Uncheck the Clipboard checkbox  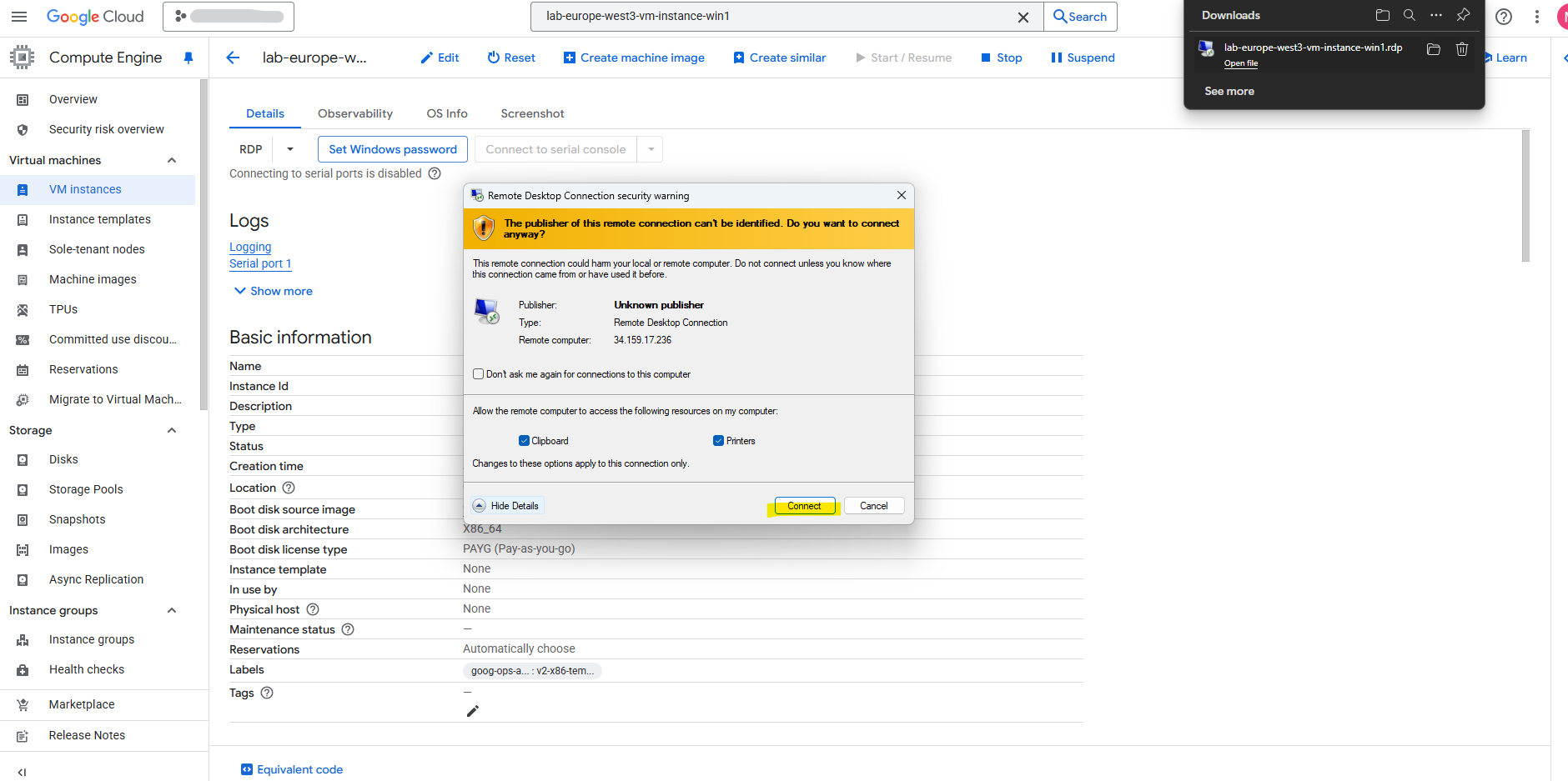coord(524,441)
